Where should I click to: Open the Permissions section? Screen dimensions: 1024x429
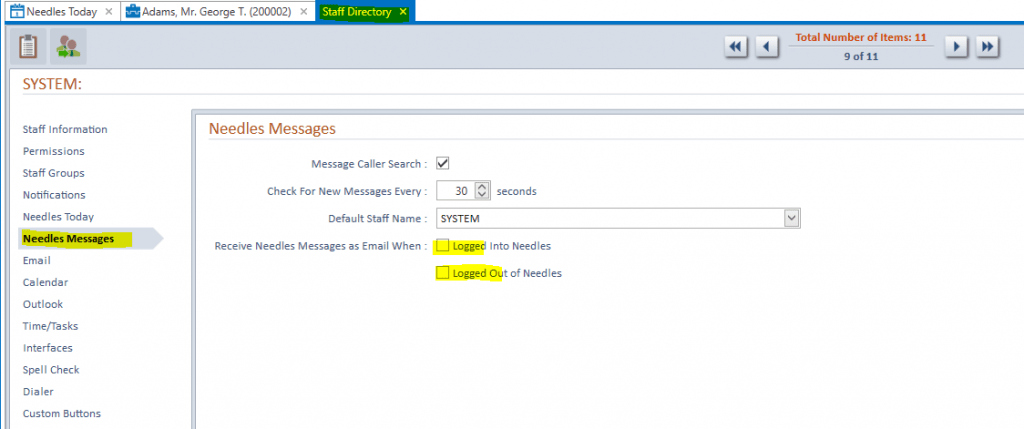point(54,151)
